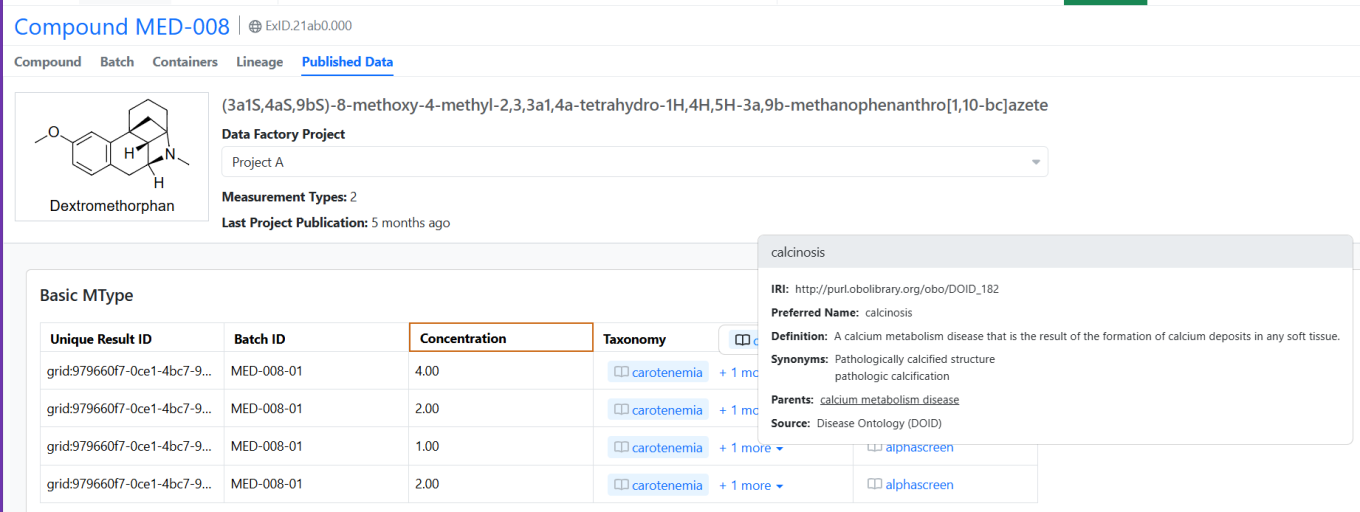This screenshot has width=1360, height=512.
Task: Click the MED-008-01 batch cell in the 1.00 concentration row
Action: tap(316, 446)
